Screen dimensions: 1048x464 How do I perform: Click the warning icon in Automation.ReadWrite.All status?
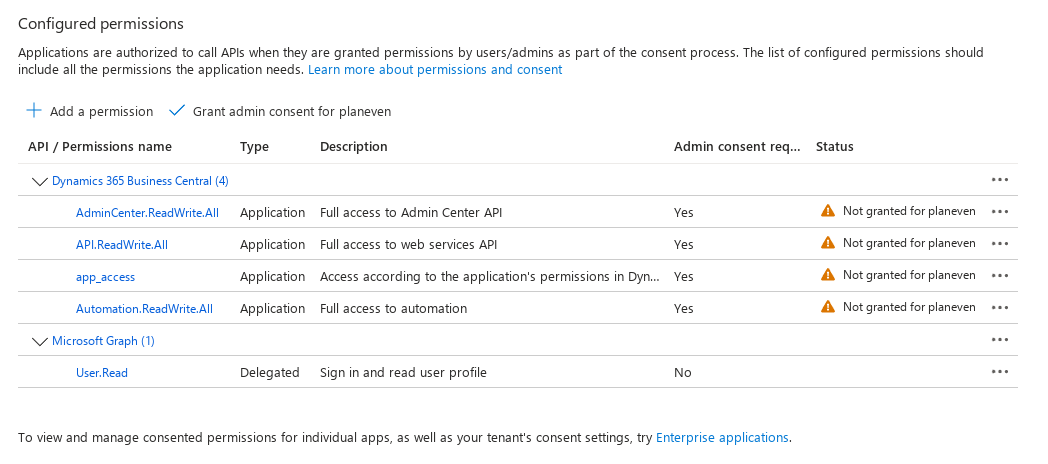(x=827, y=308)
